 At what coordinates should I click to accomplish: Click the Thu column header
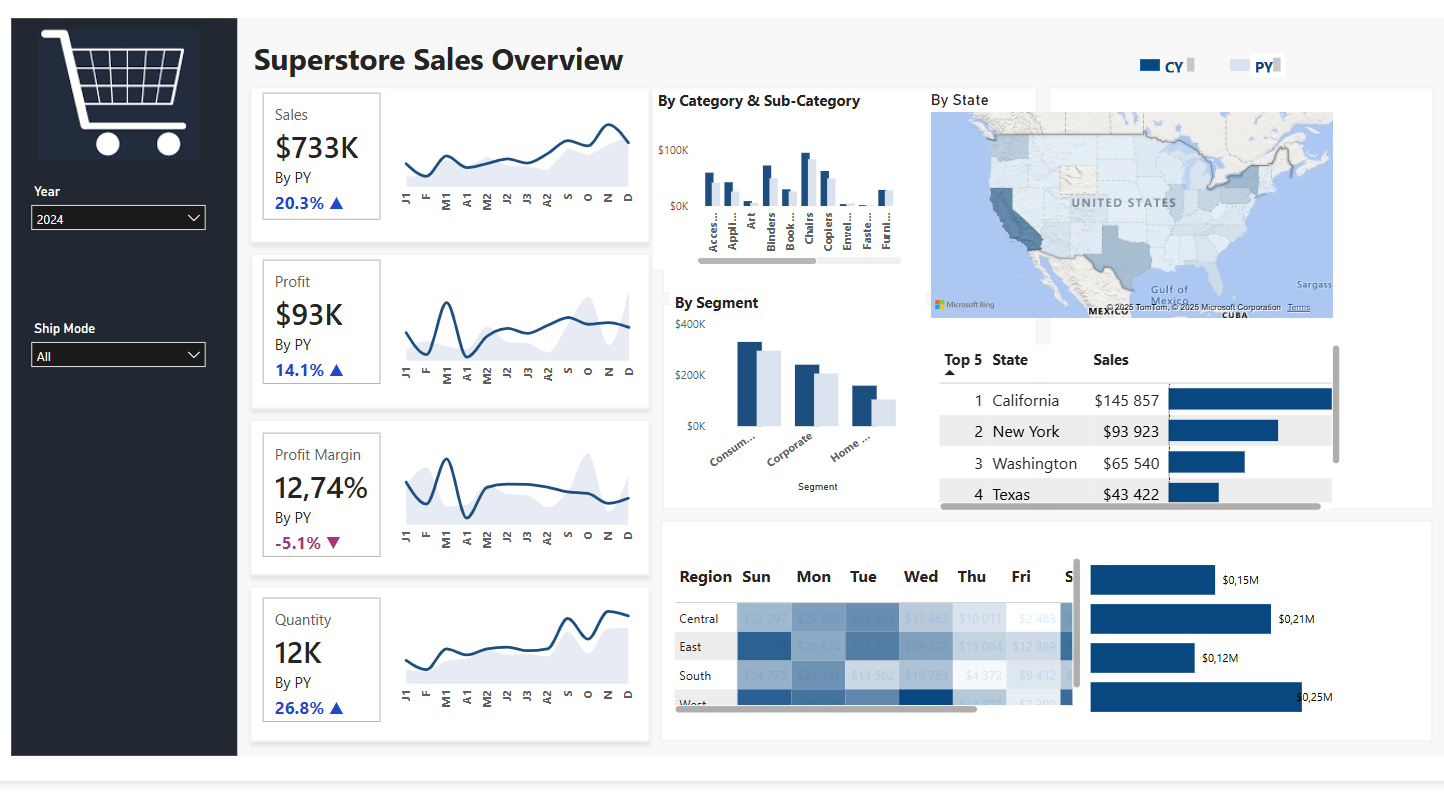(972, 577)
